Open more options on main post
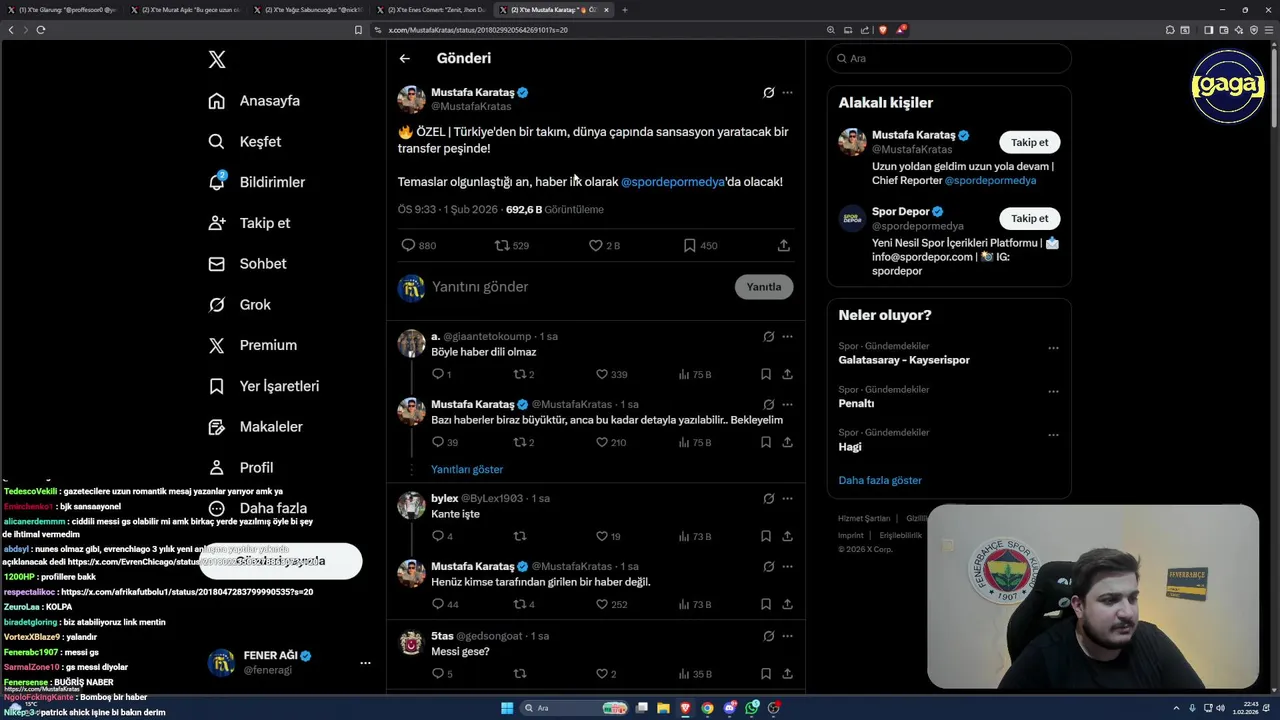The image size is (1280, 720). pos(788,93)
